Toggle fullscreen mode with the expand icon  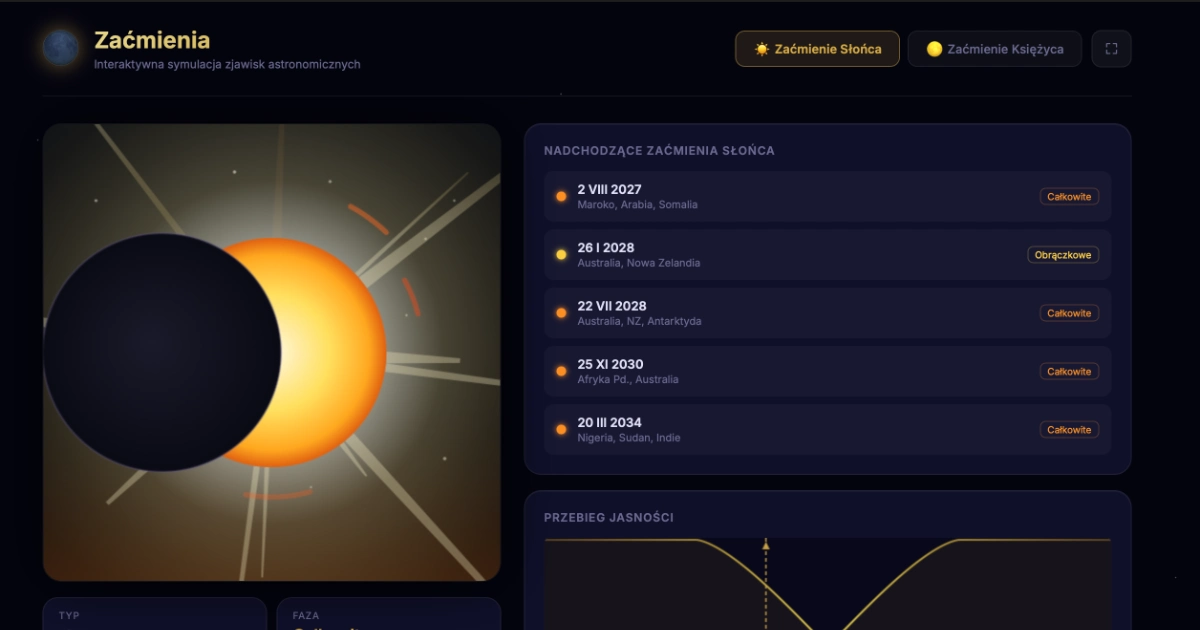[1111, 49]
